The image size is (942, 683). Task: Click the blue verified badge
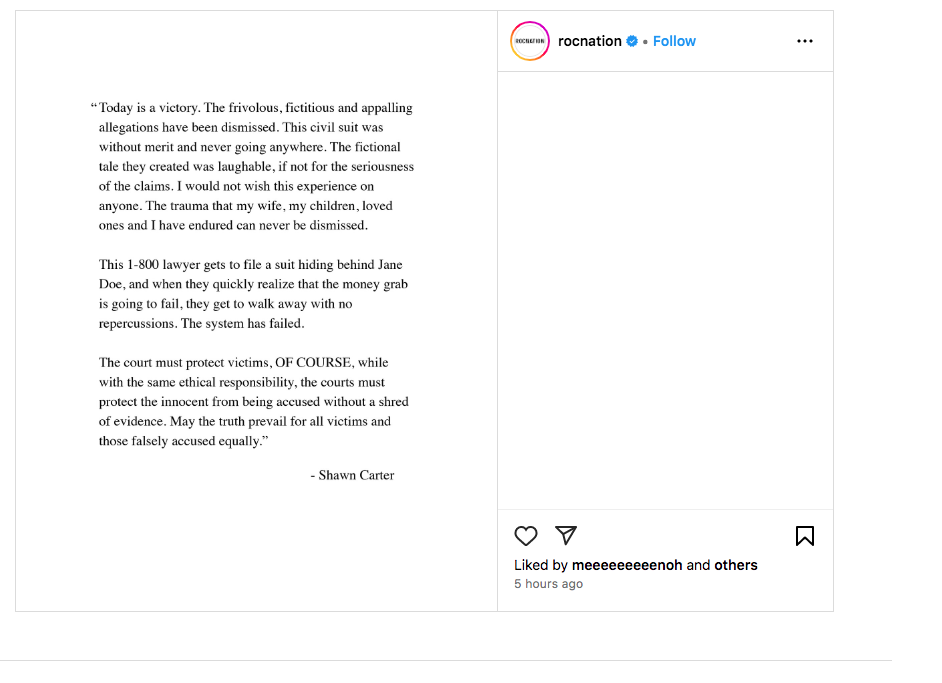tap(632, 41)
